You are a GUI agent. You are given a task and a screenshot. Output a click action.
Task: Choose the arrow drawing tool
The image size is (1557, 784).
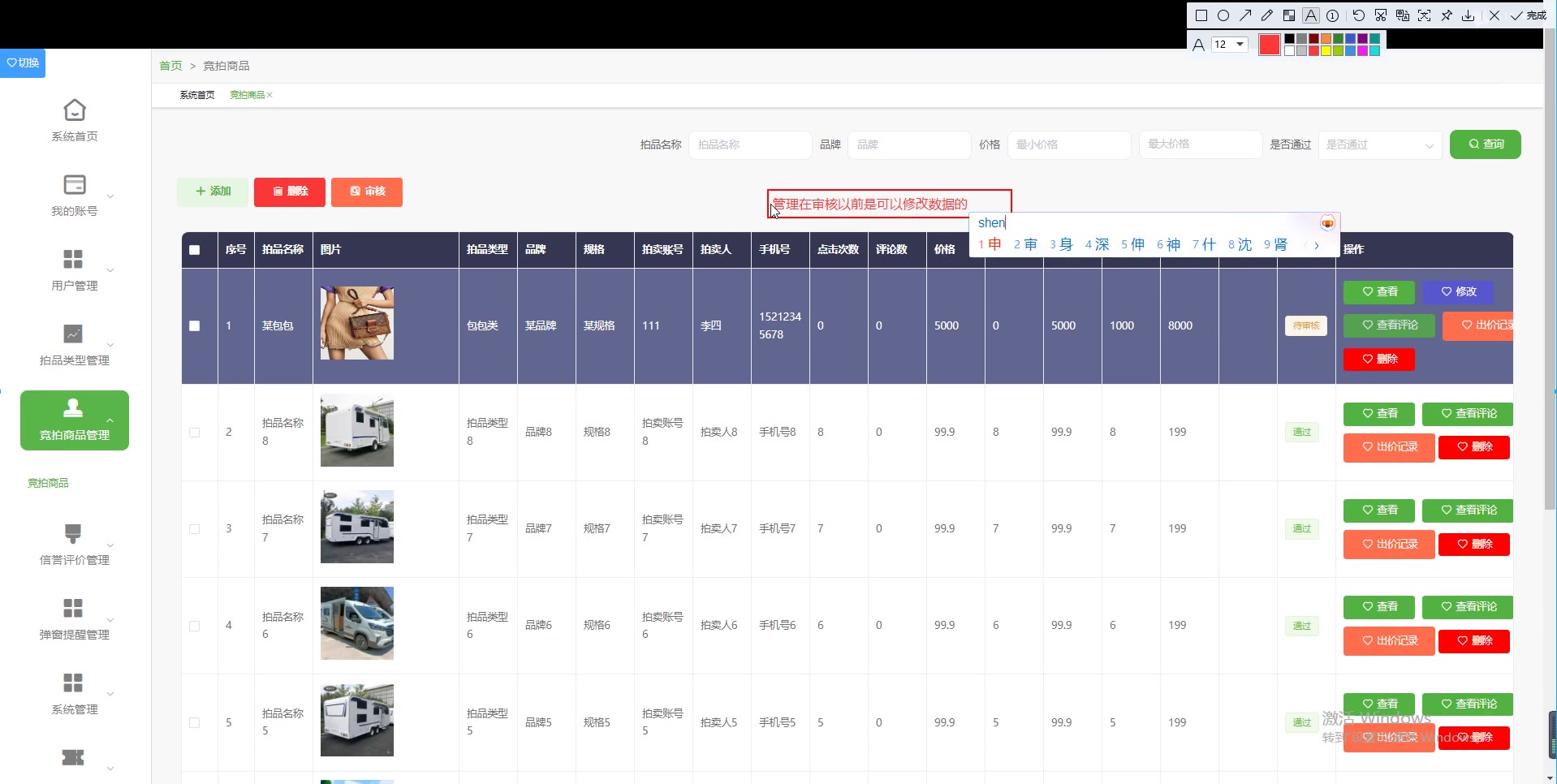click(x=1245, y=15)
